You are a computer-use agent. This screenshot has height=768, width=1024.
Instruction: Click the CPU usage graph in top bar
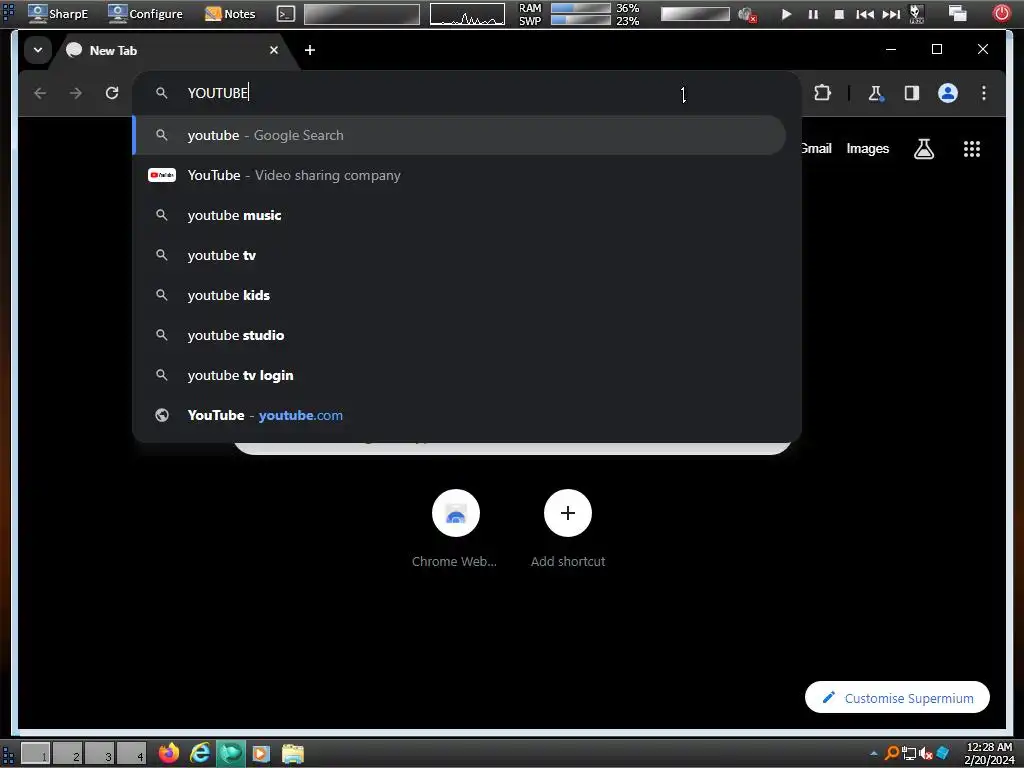tap(467, 14)
